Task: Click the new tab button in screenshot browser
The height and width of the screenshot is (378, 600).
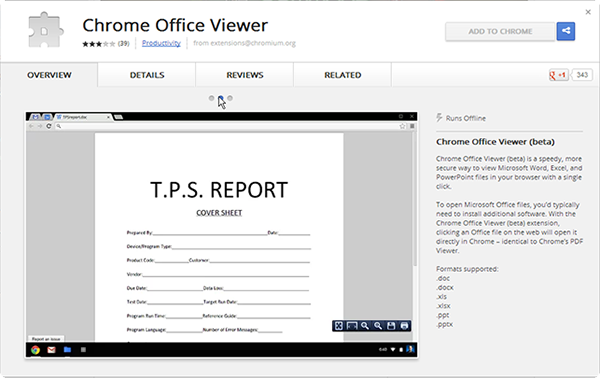Action: point(119,117)
